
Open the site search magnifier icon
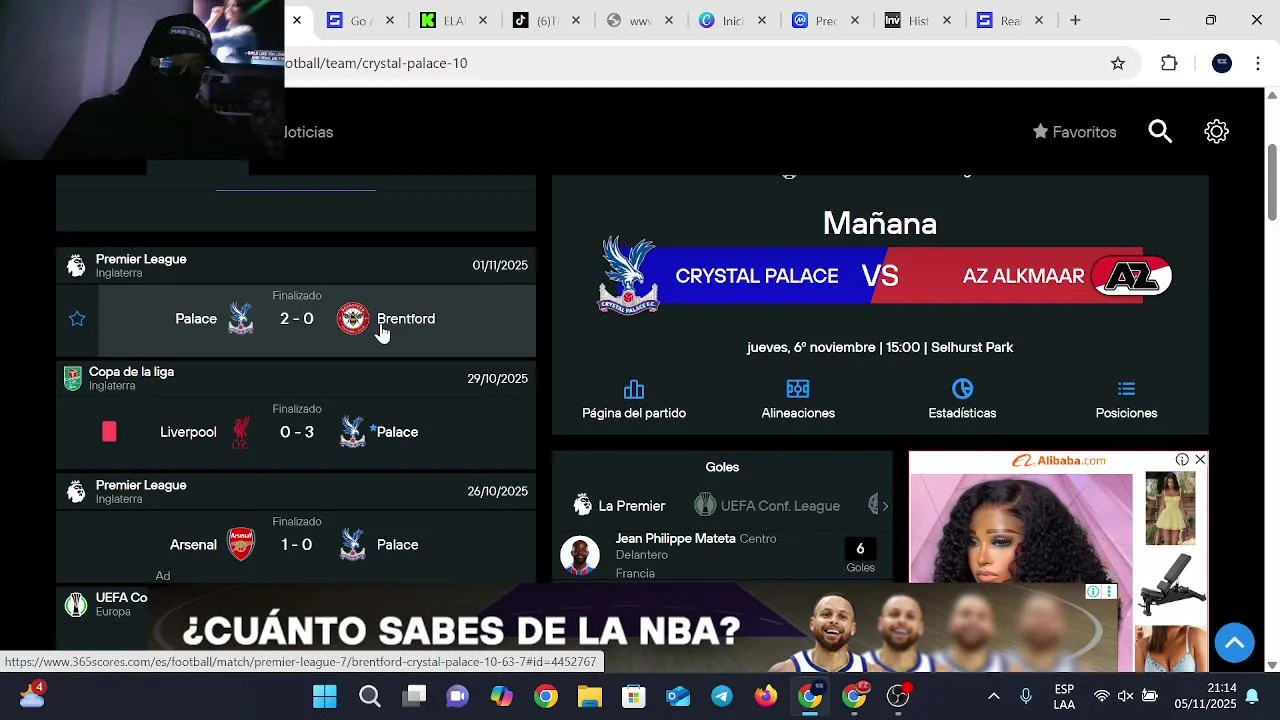pos(1160,131)
